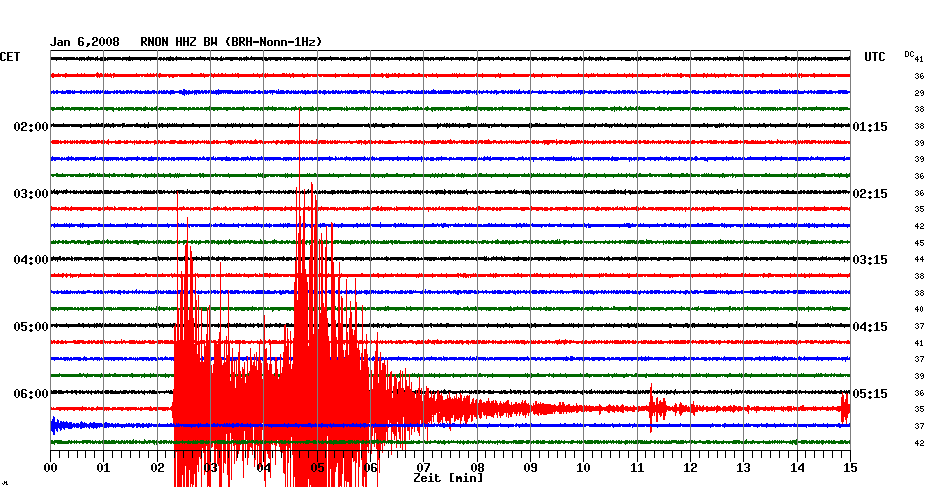This screenshot has height=494, width=930.
Task: Click minute tick label "11" on the axis
Action: [637, 468]
